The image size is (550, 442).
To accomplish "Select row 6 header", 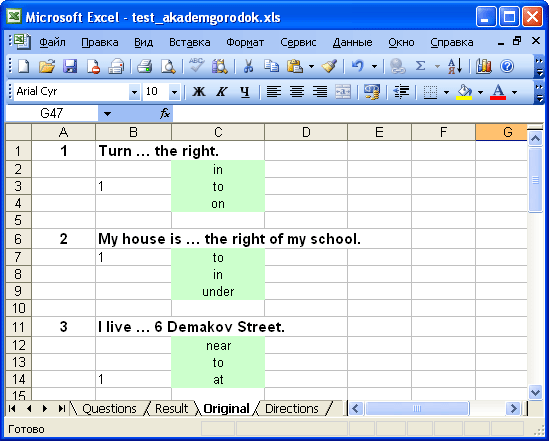I will pos(18,239).
